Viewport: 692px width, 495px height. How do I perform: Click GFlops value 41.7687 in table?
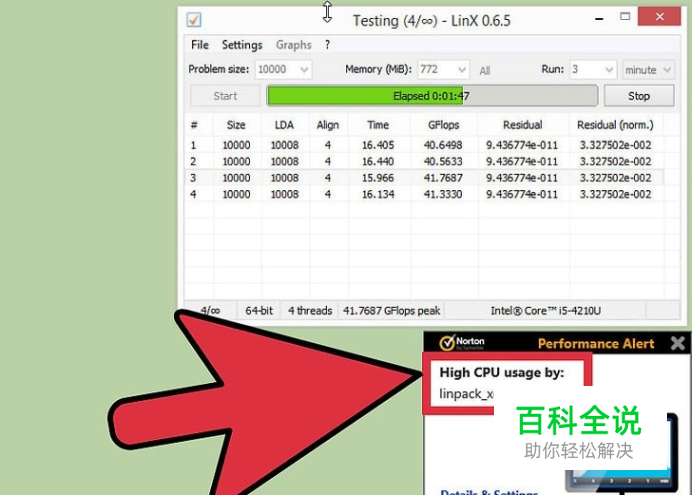coord(443,178)
